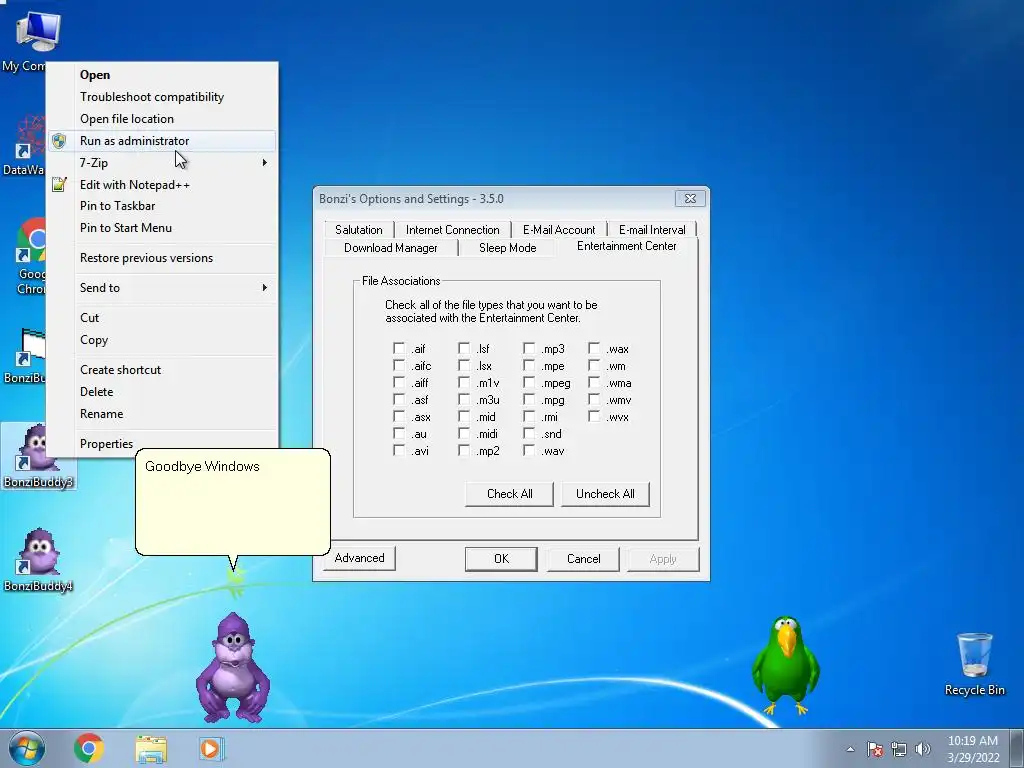The width and height of the screenshot is (1024, 768).
Task: Select the Google Chrome desktop shortcut
Action: pos(30,256)
